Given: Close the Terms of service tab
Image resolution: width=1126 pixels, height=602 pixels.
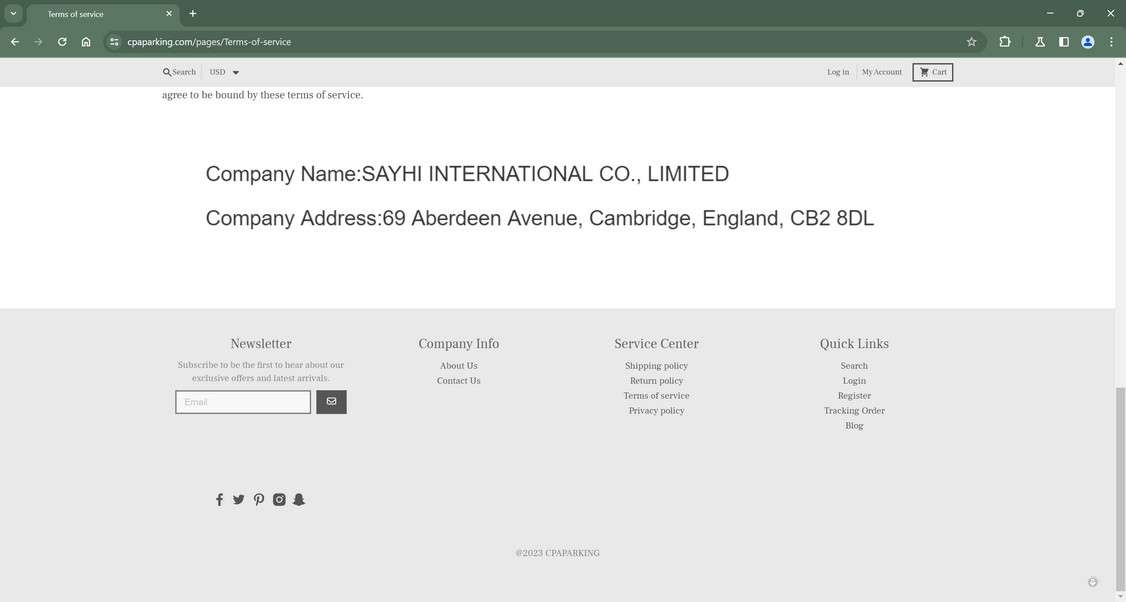Looking at the screenshot, I should (169, 14).
